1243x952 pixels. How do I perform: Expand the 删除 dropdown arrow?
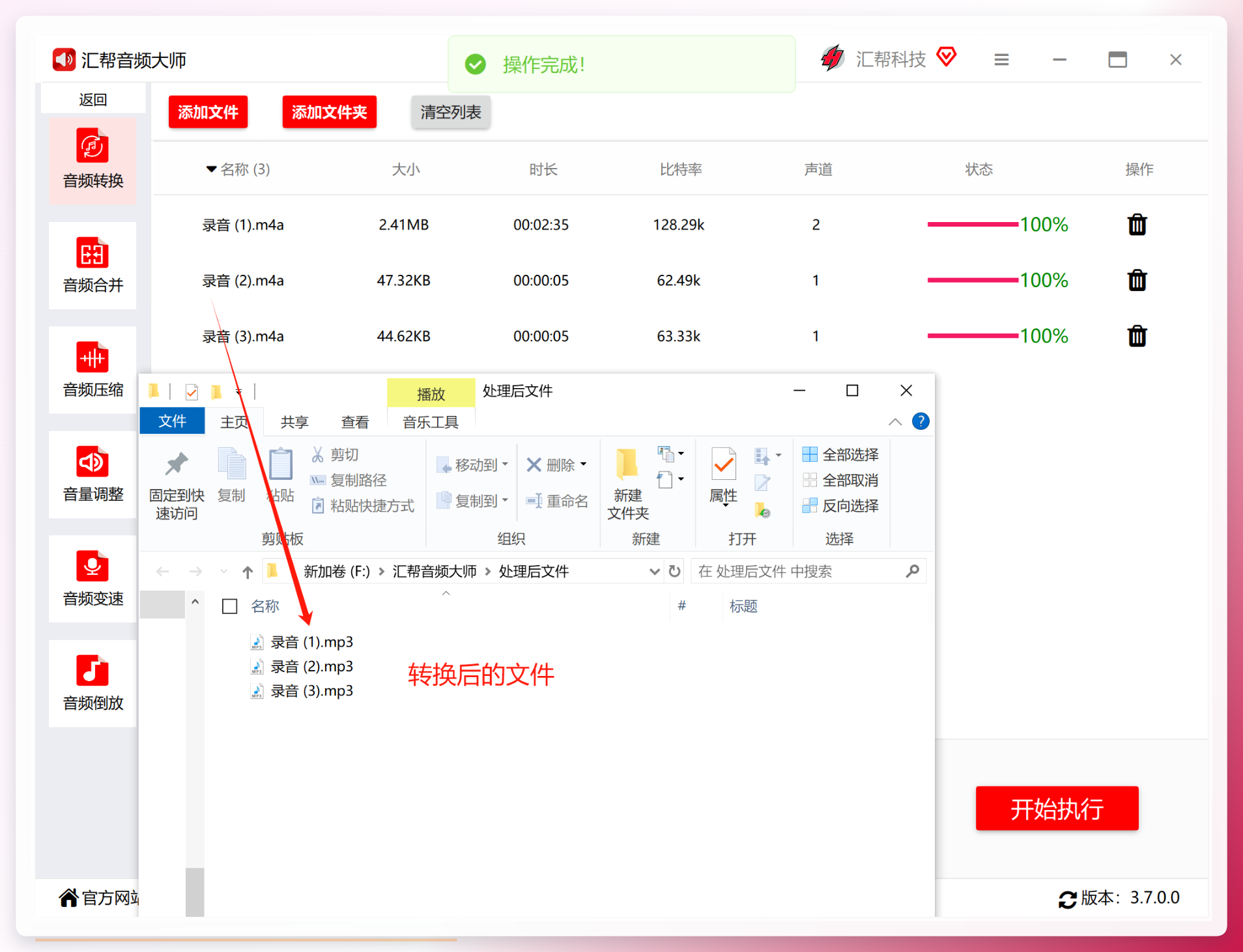coord(584,464)
